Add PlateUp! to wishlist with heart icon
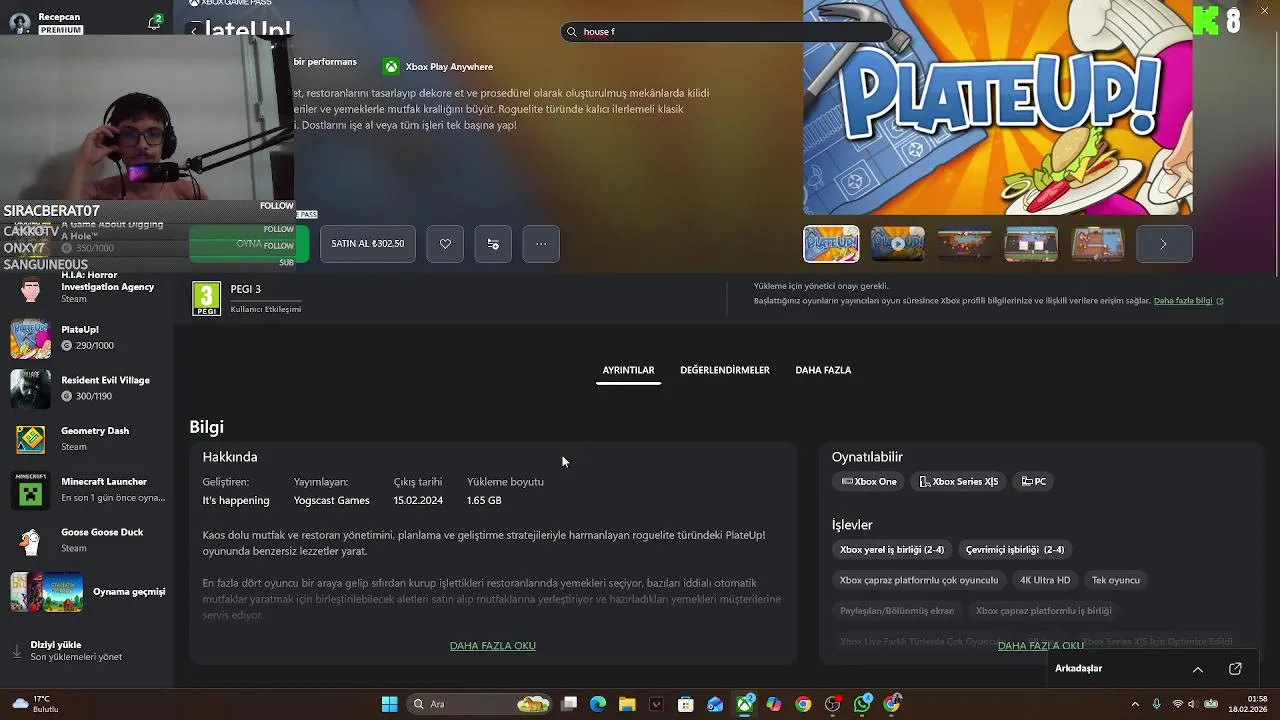This screenshot has width=1280, height=720. click(x=445, y=244)
